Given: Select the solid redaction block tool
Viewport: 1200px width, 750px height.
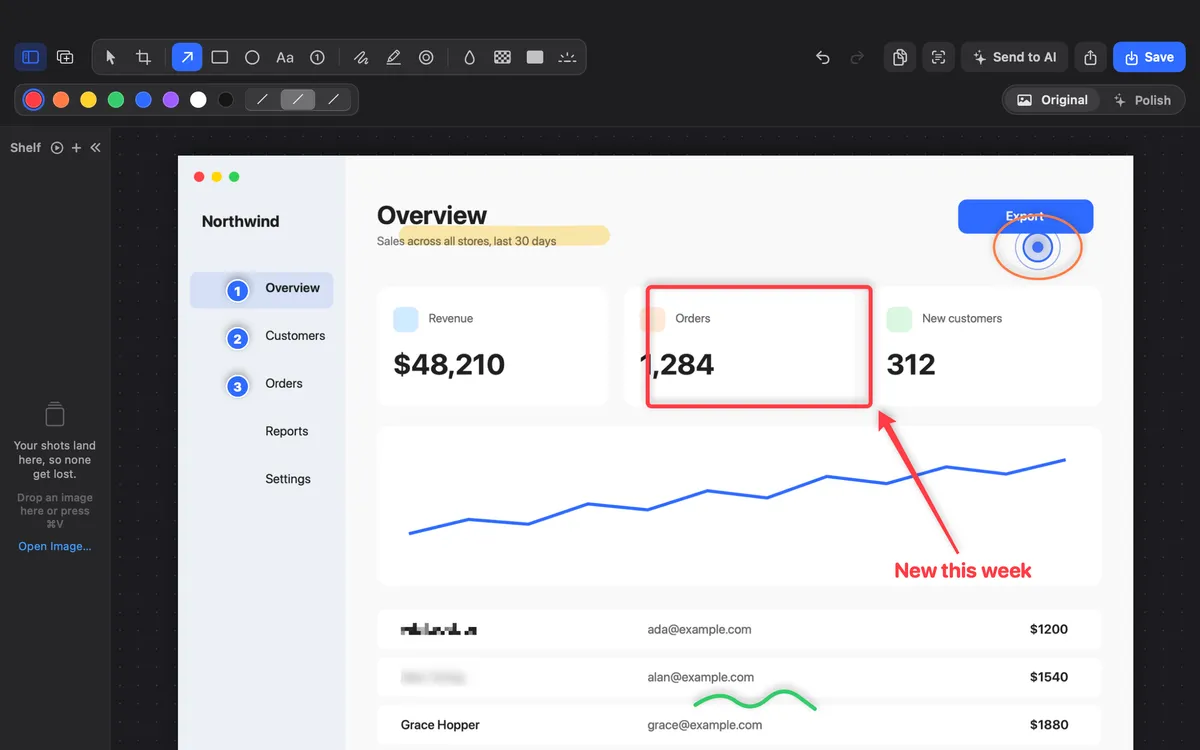Looking at the screenshot, I should pos(535,57).
